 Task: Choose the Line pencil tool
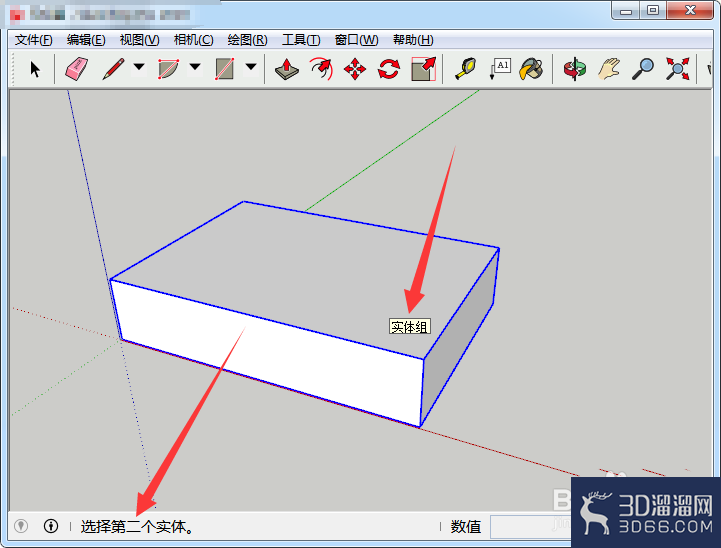point(113,69)
